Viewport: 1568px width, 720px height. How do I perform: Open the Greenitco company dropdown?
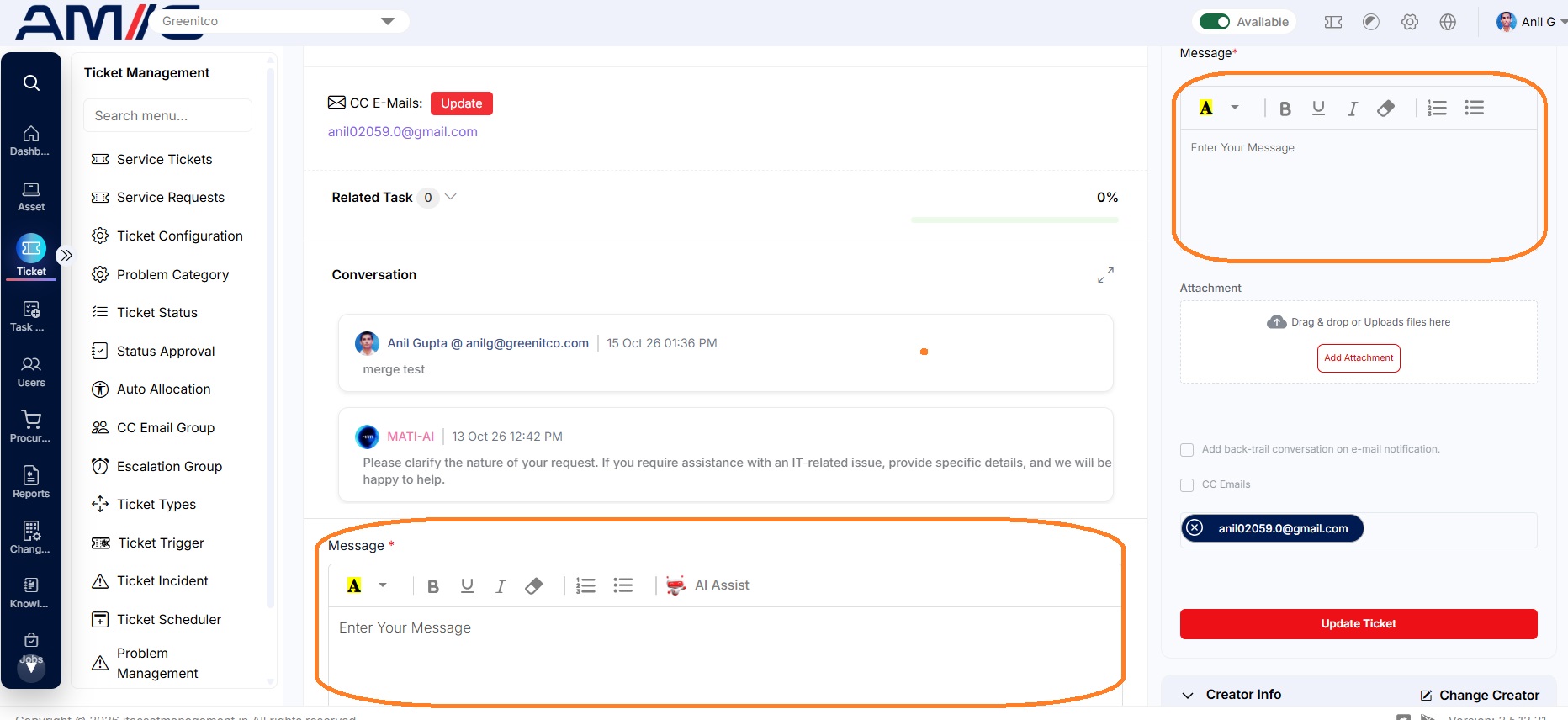point(280,21)
